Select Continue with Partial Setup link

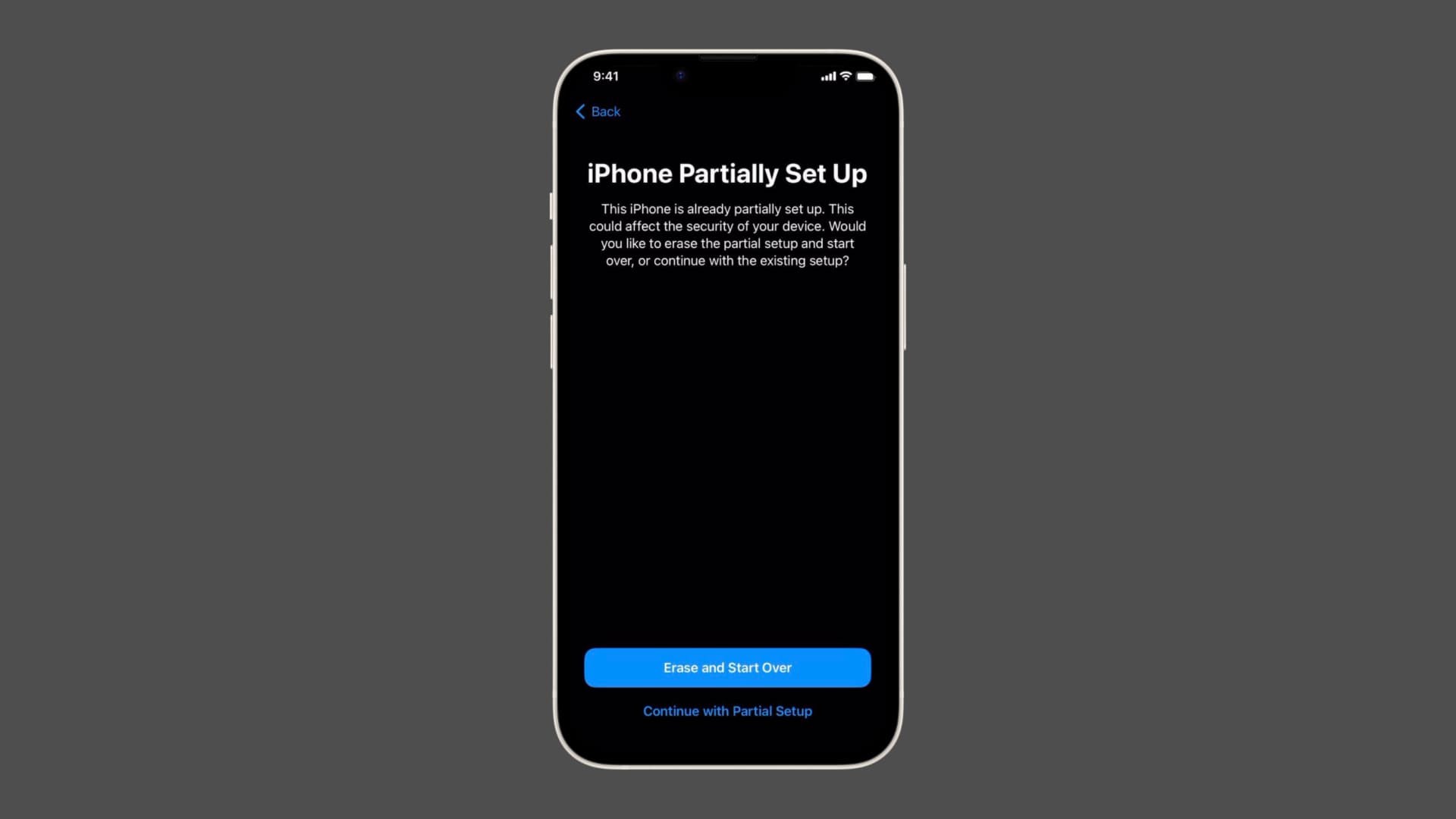point(727,711)
